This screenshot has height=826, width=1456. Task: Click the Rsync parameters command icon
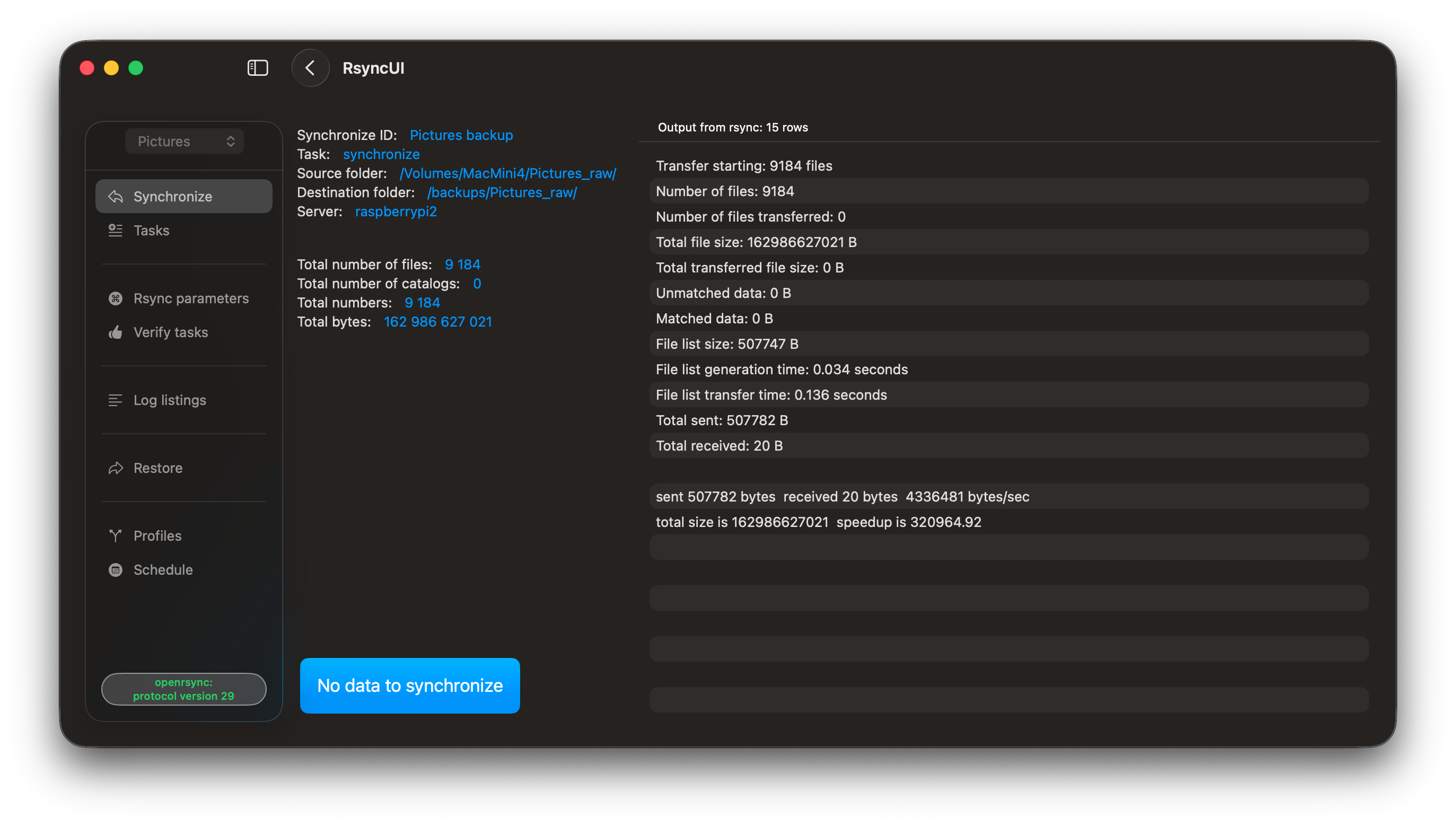[x=116, y=298]
